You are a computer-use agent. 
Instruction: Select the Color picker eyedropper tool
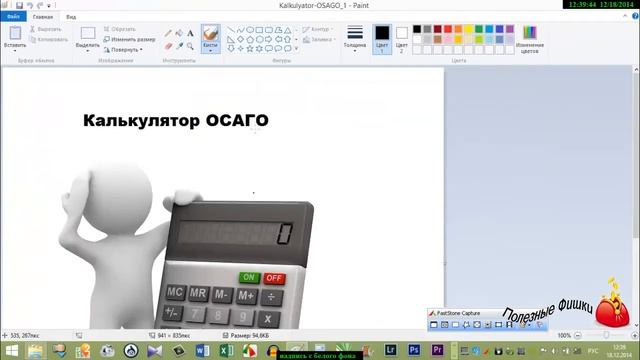179,46
